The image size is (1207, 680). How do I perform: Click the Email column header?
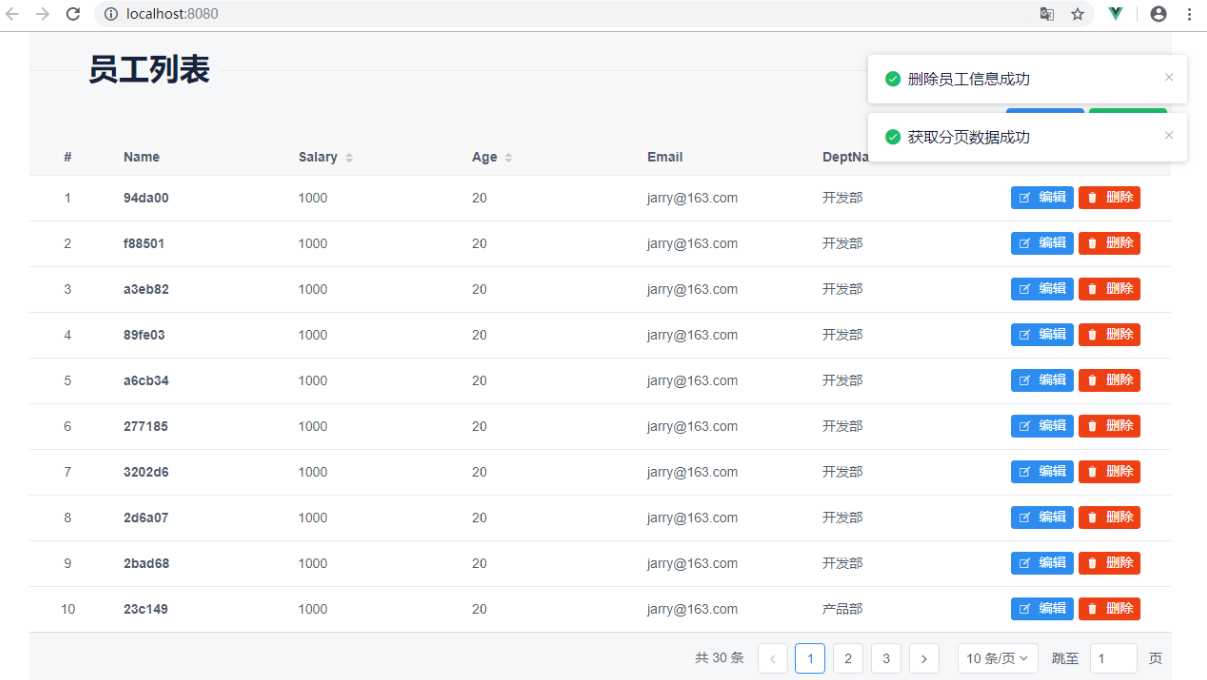pos(665,157)
